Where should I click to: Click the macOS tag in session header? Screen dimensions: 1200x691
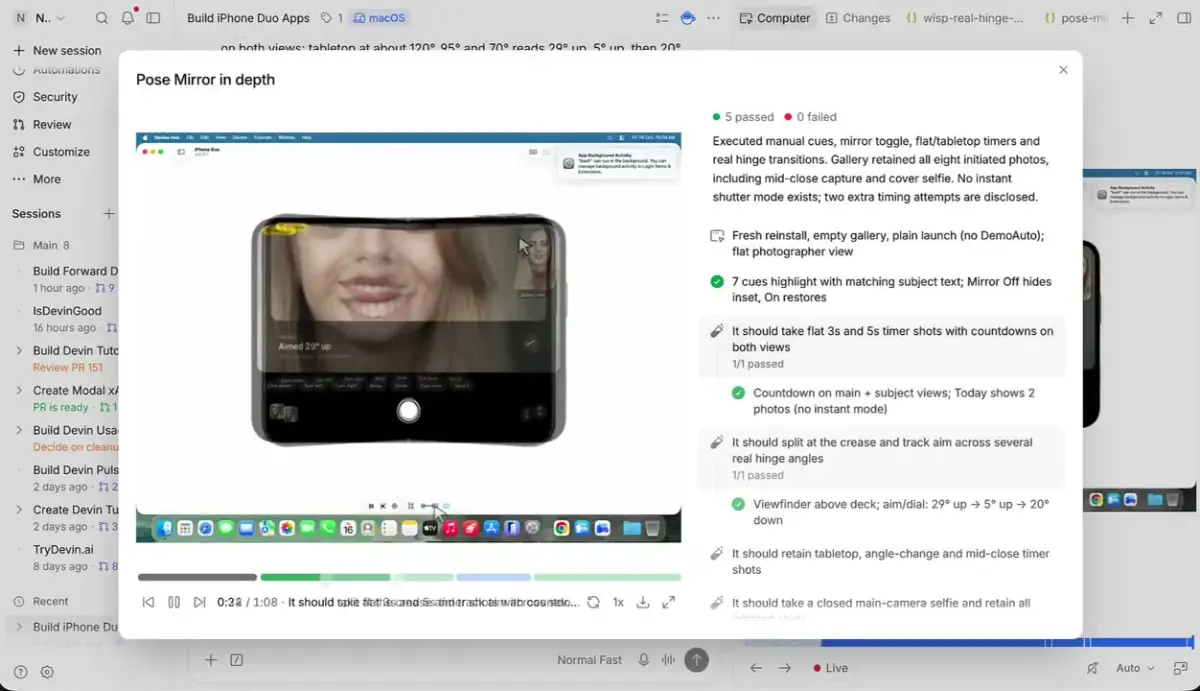click(380, 18)
